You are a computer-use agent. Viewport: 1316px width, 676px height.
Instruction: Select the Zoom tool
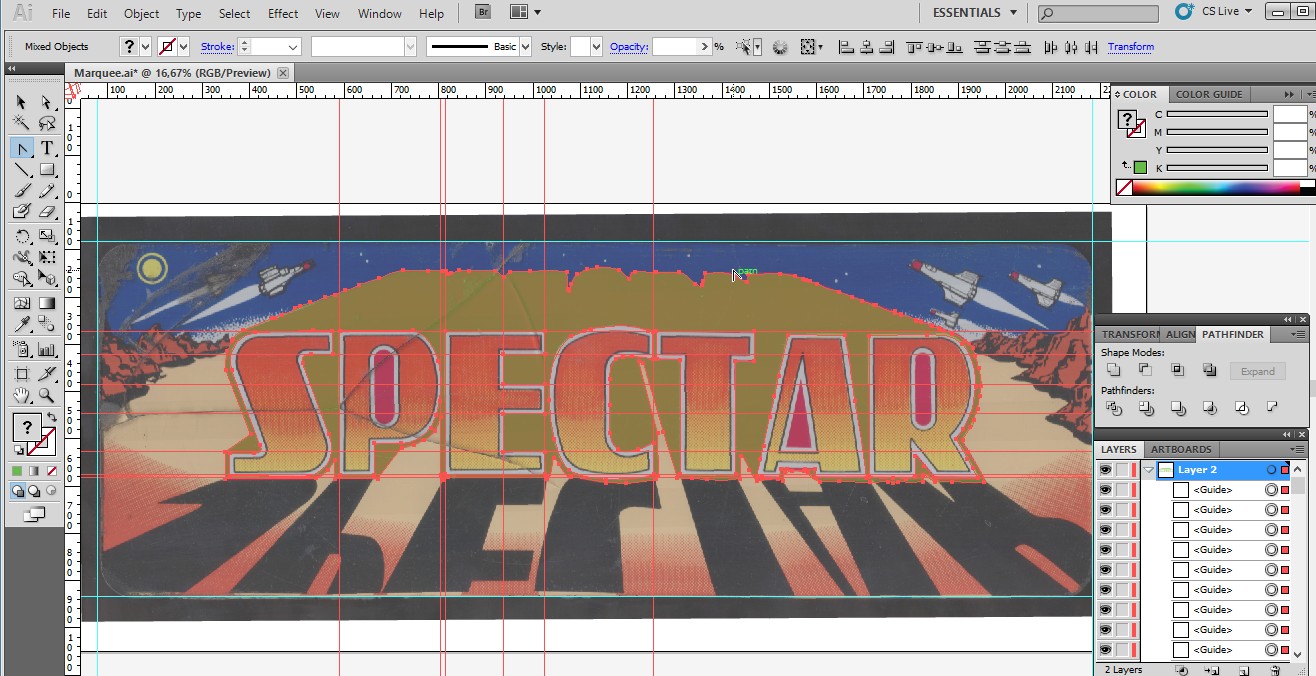(47, 396)
